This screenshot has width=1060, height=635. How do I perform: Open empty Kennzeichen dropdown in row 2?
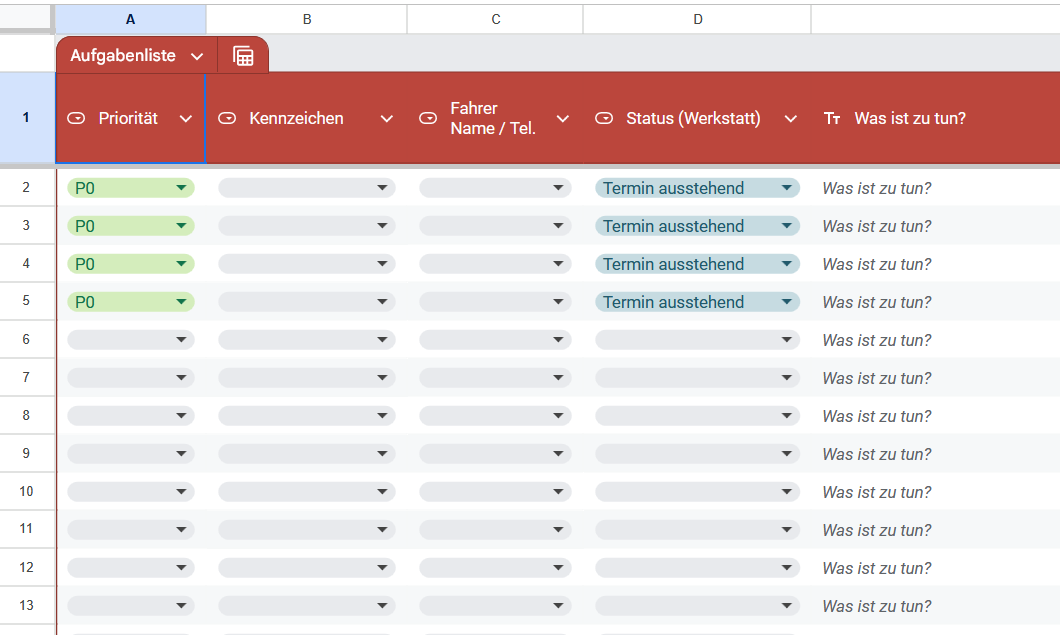(x=307, y=188)
